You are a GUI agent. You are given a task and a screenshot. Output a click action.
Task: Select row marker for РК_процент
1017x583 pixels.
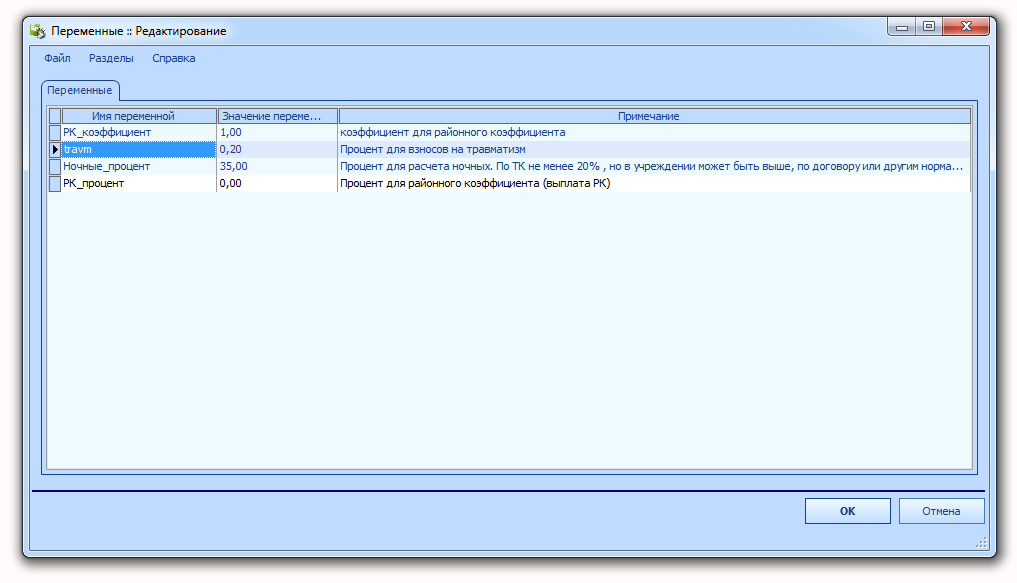click(x=55, y=184)
